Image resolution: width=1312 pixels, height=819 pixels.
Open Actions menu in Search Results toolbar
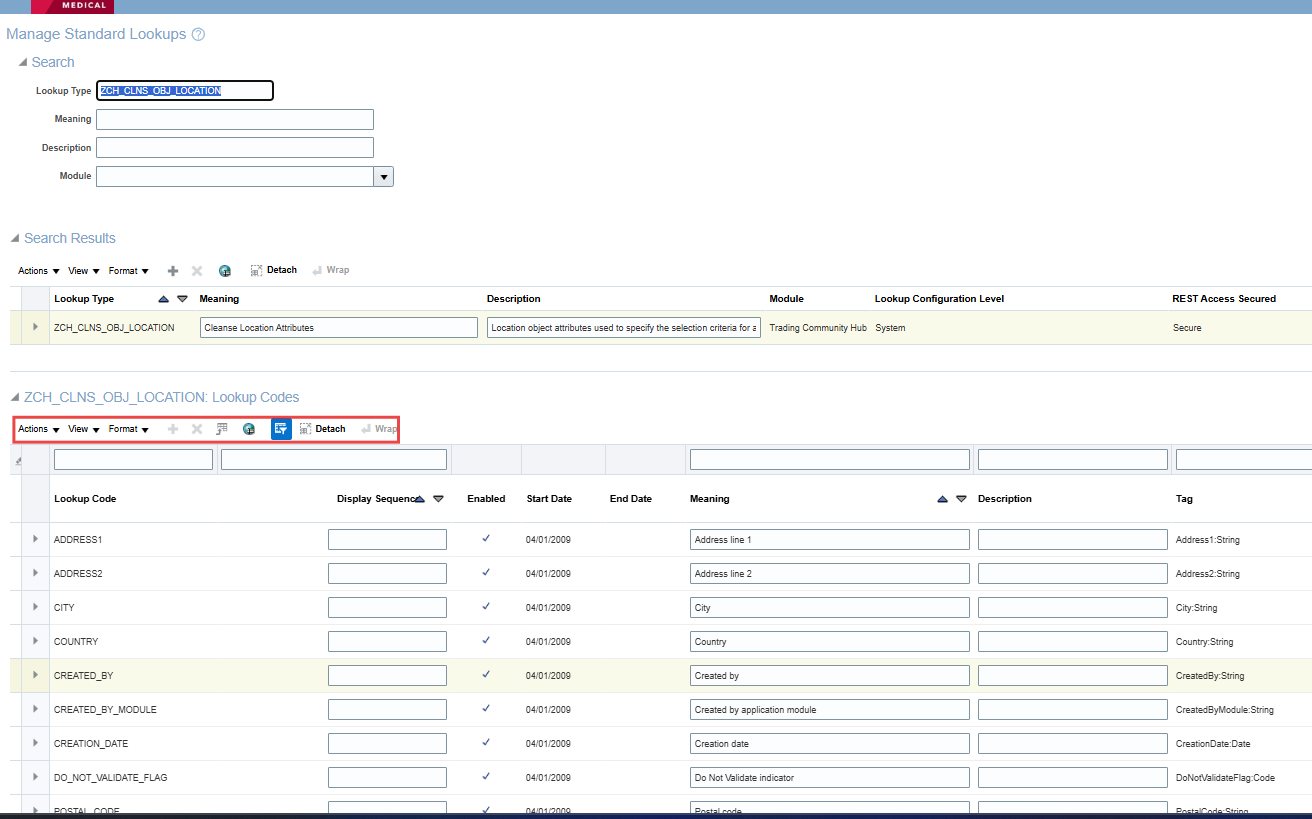click(x=39, y=271)
